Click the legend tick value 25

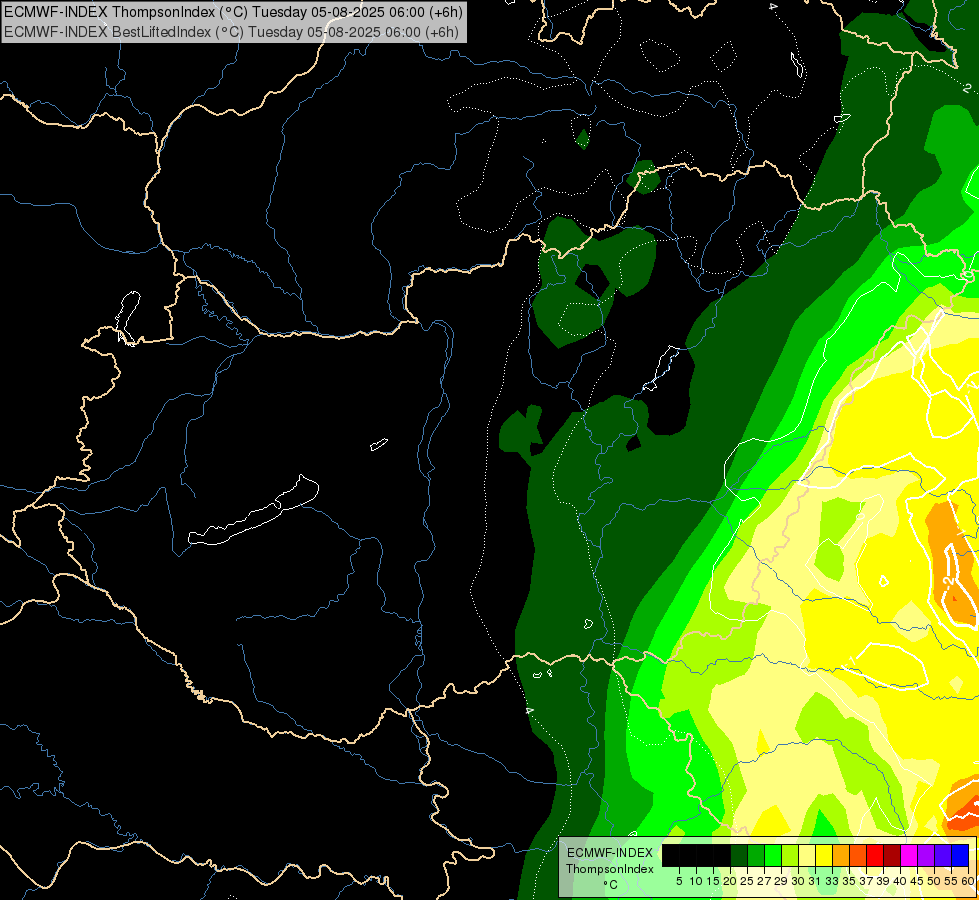pyautogui.click(x=747, y=881)
